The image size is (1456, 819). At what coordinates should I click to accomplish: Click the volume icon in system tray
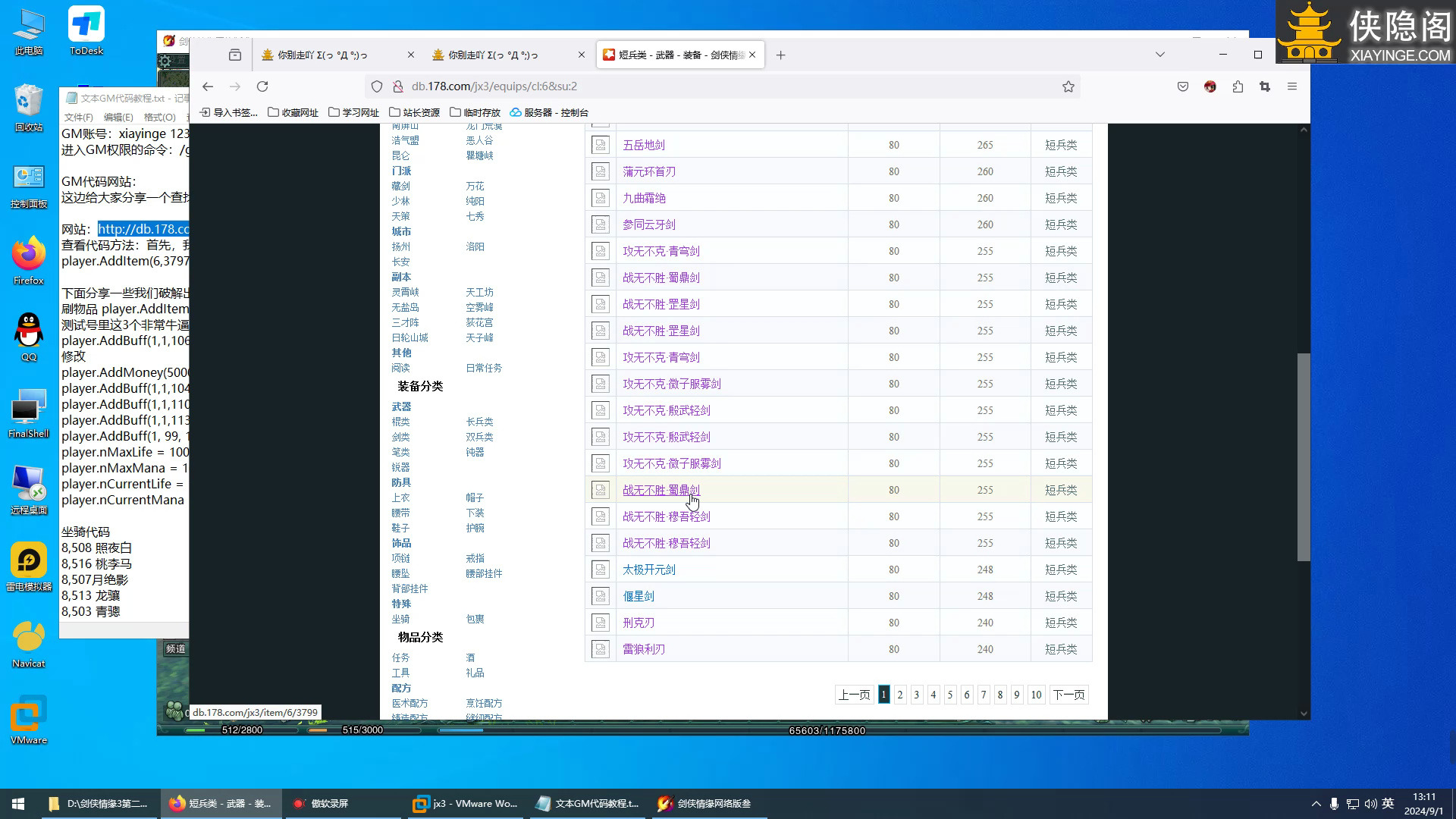[x=1370, y=804]
